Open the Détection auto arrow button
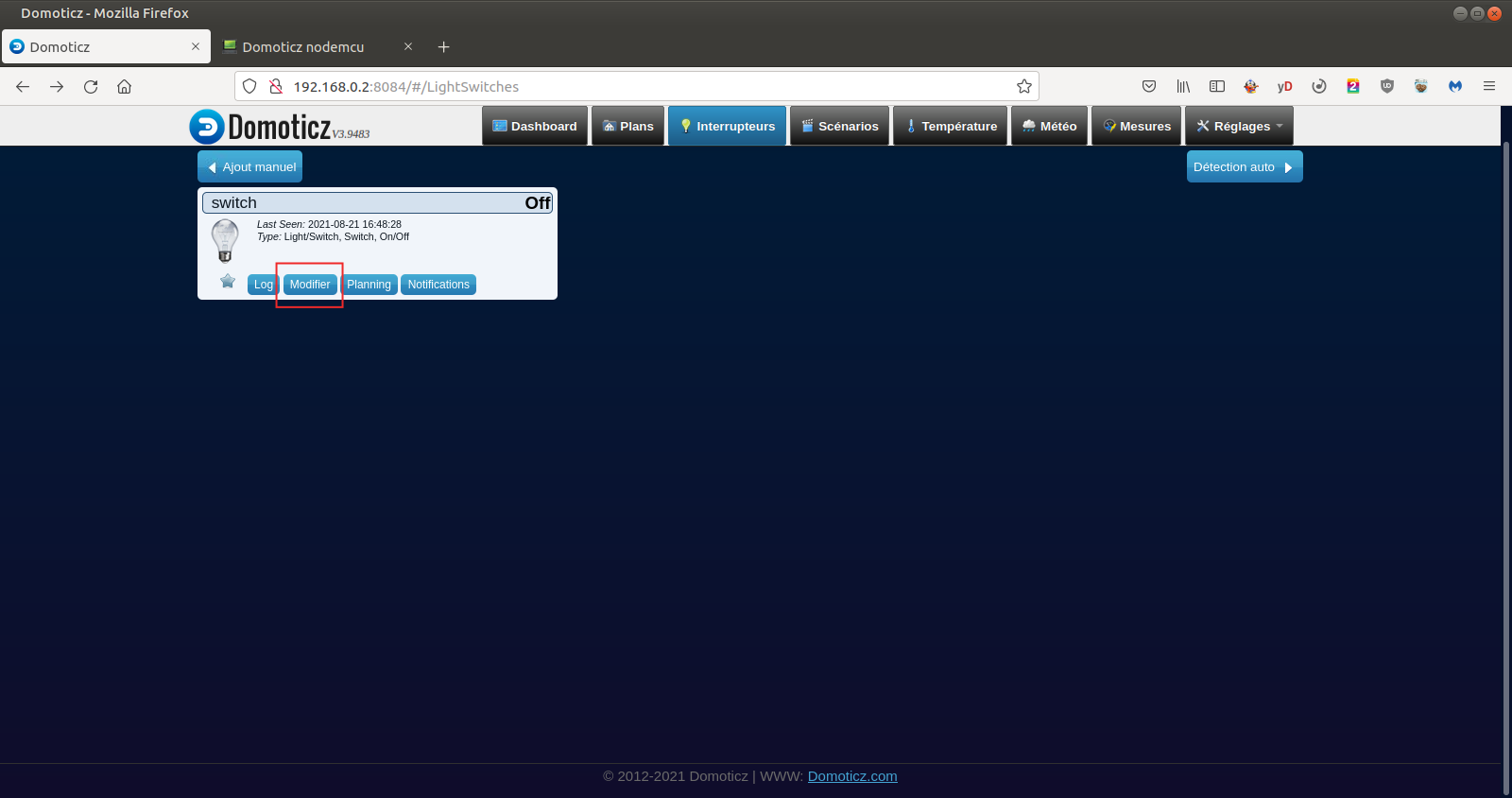This screenshot has height=798, width=1512. (x=1244, y=167)
